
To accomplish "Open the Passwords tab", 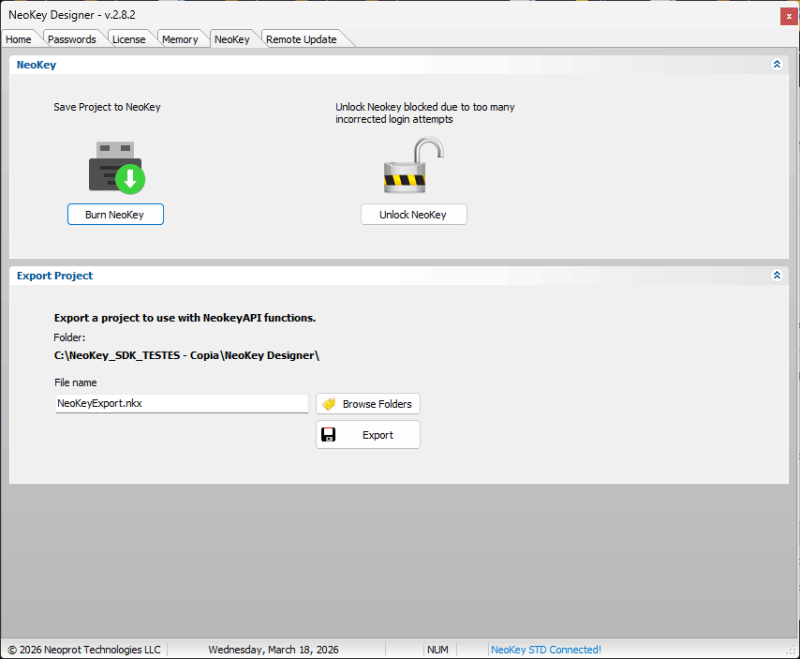I will (72, 39).
